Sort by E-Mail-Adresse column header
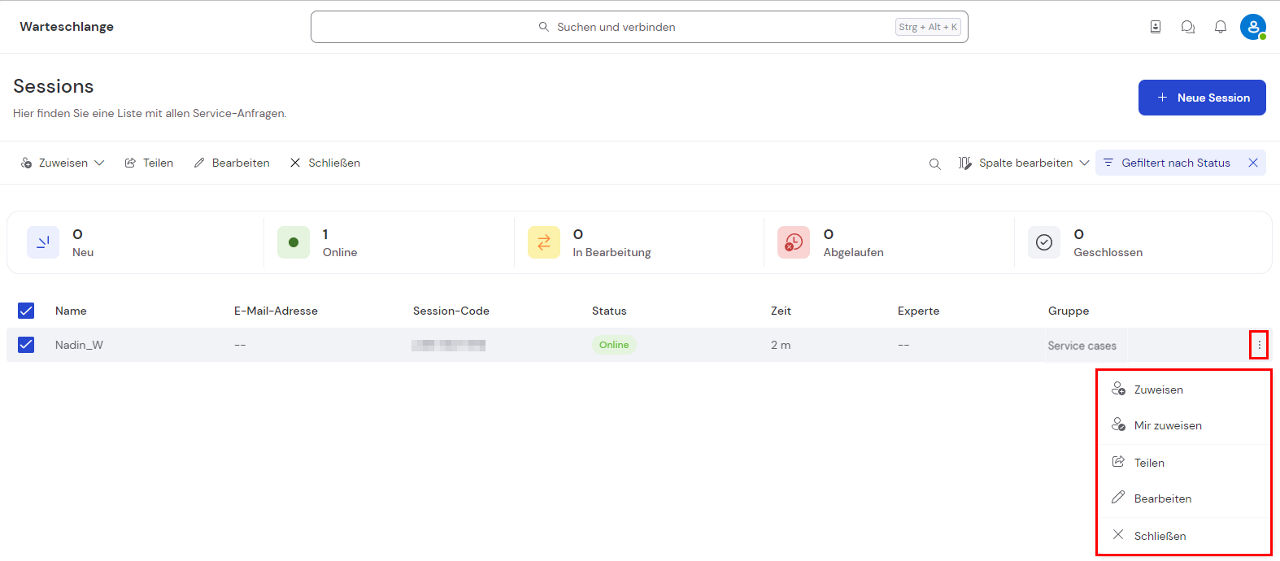 [276, 311]
